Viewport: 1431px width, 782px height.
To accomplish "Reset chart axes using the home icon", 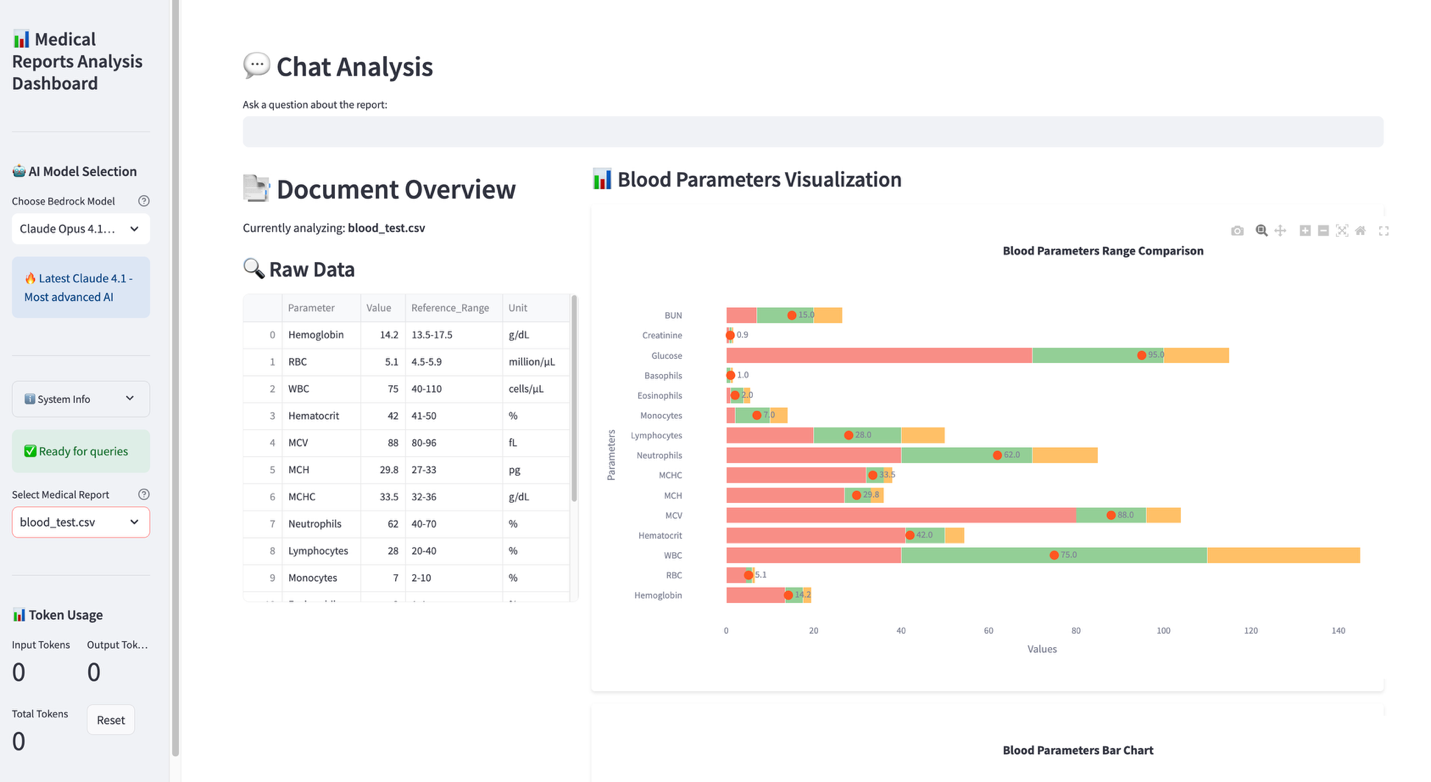I will [x=1360, y=231].
